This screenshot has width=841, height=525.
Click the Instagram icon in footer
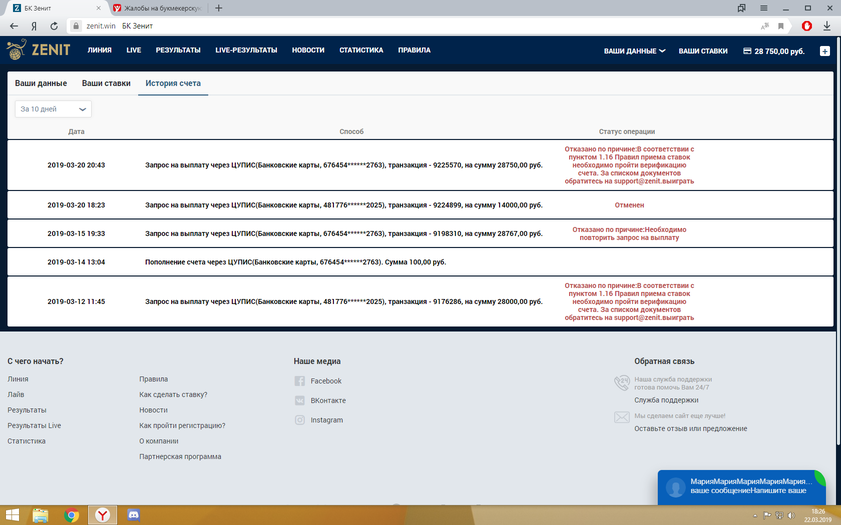(x=299, y=420)
